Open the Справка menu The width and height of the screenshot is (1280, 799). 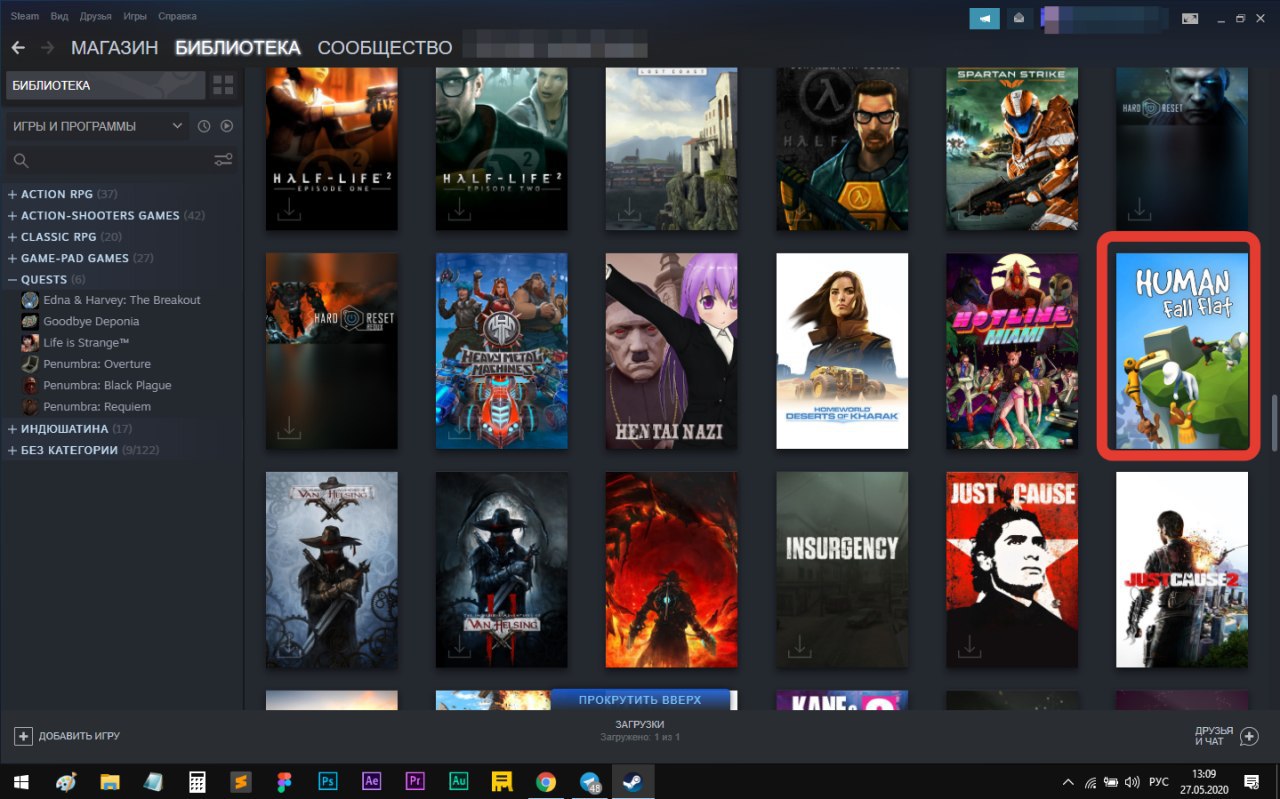(x=177, y=17)
